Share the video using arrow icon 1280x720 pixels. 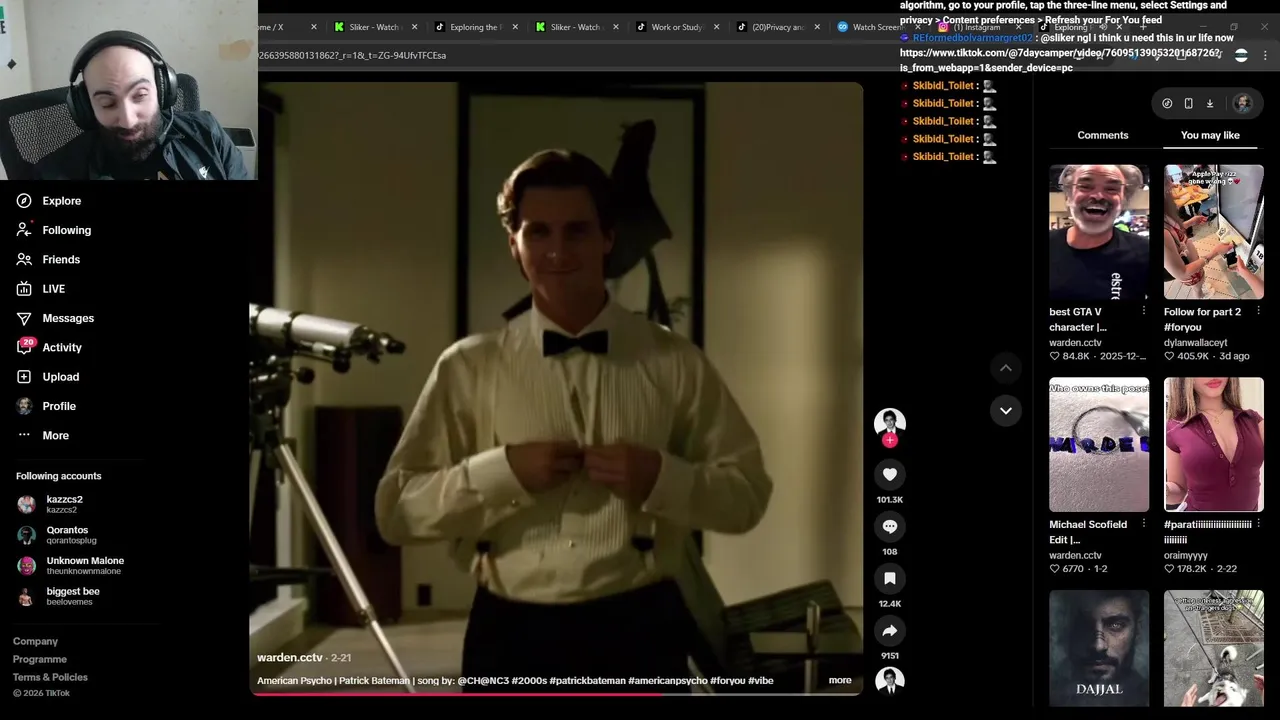890,630
